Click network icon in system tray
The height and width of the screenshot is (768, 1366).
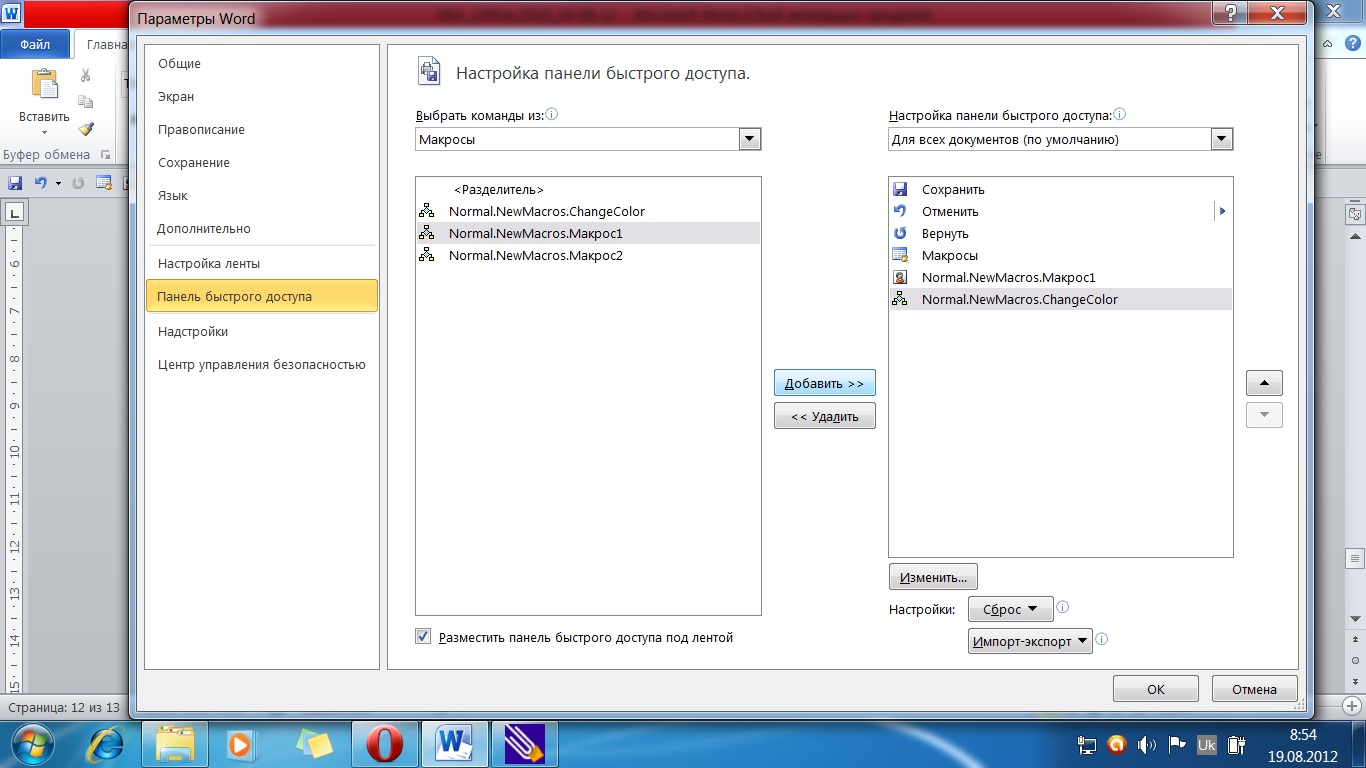pos(1087,745)
